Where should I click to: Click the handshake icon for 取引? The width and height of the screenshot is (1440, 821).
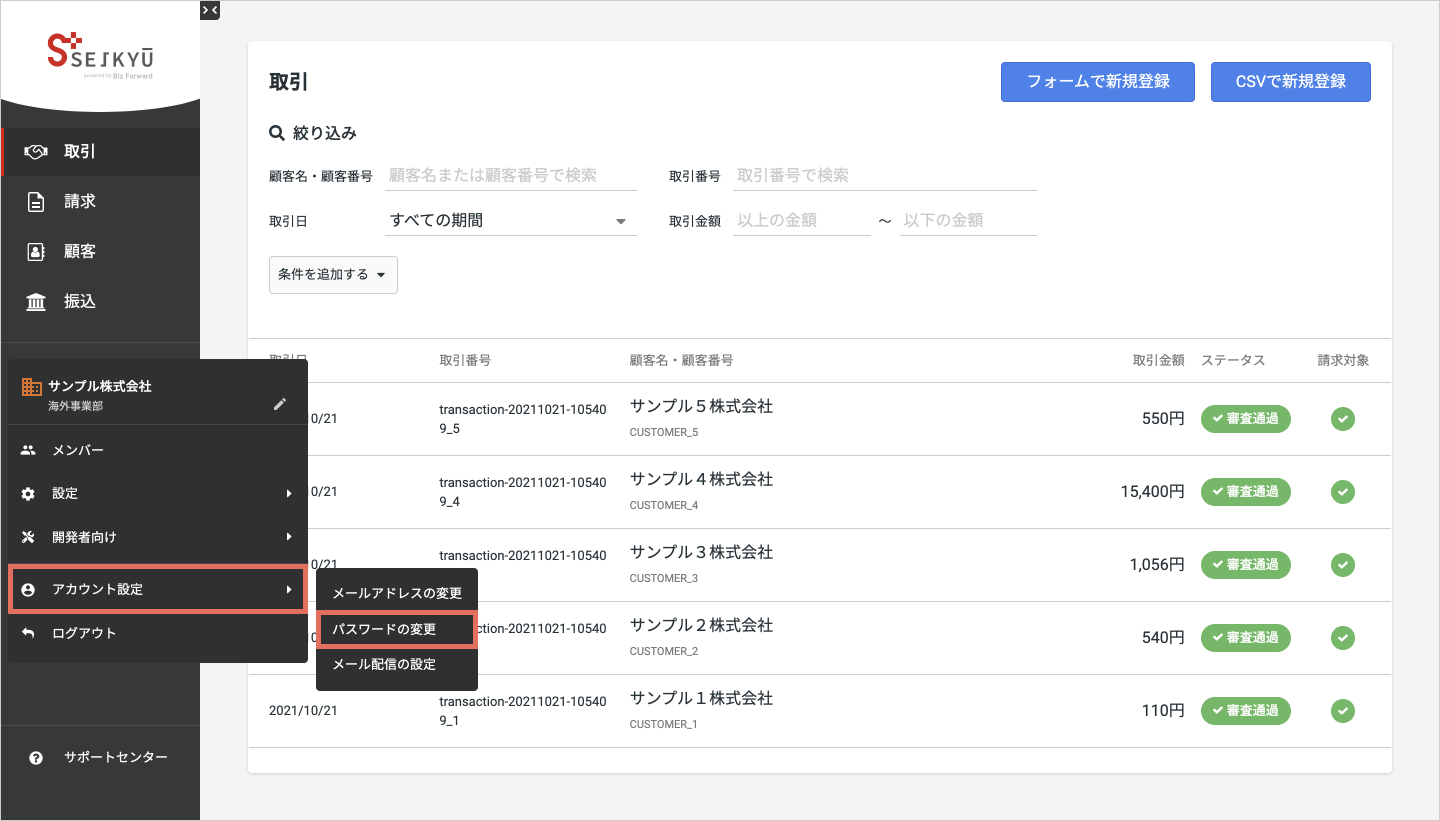tap(36, 152)
